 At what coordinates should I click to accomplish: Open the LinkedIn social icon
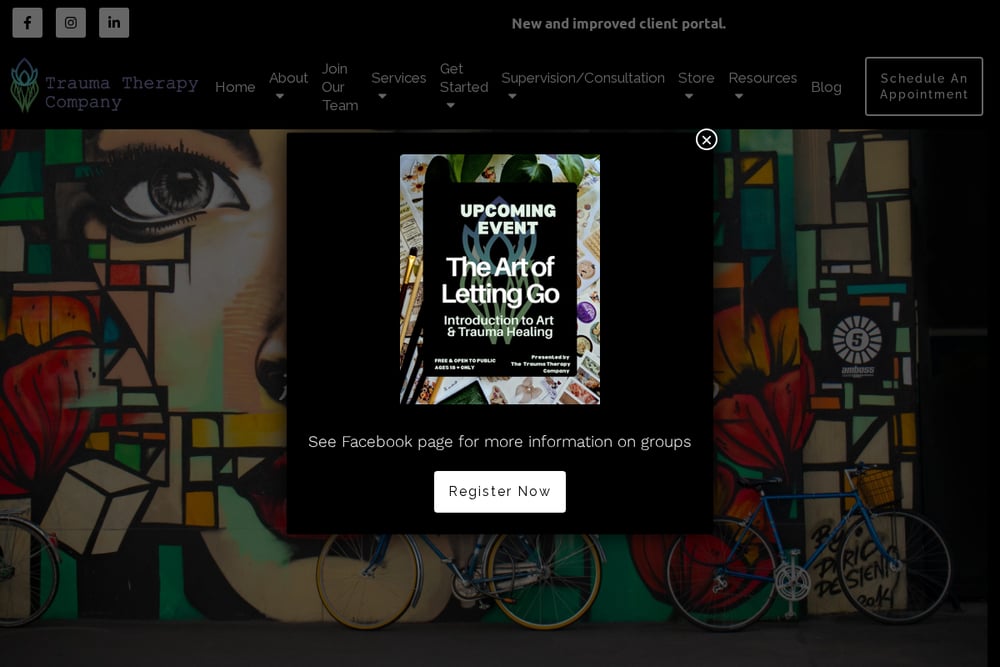[x=114, y=23]
